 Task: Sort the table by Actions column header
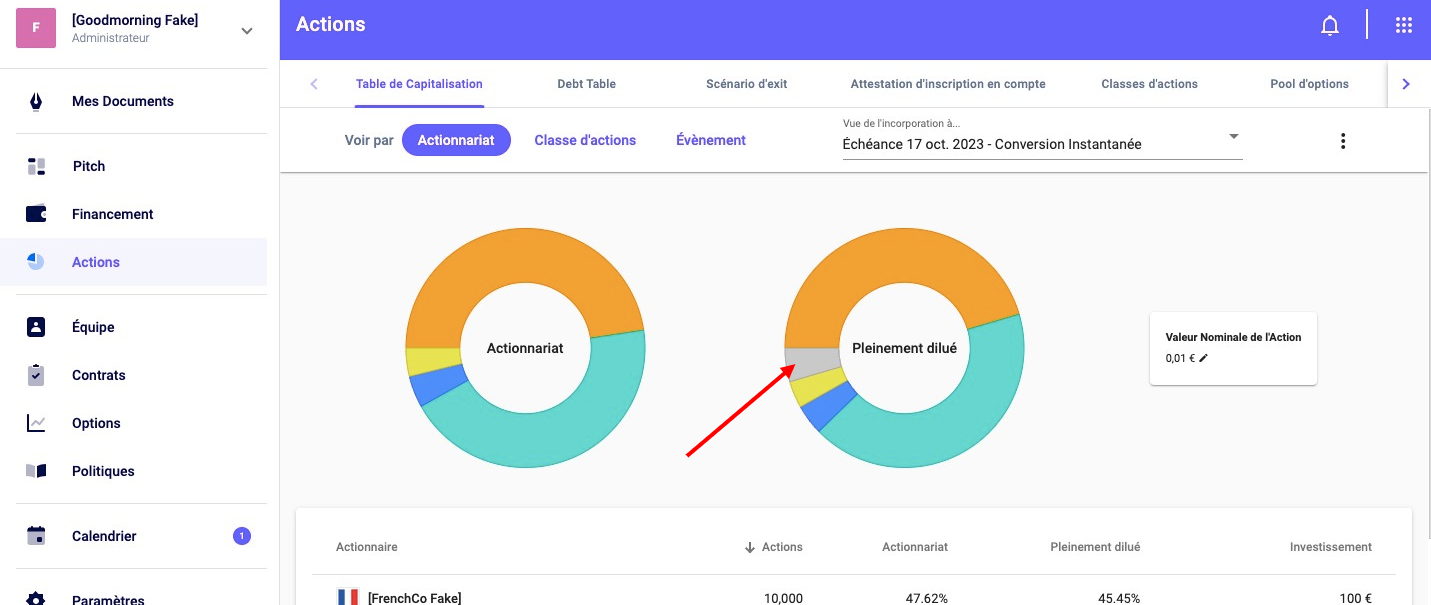coord(781,547)
